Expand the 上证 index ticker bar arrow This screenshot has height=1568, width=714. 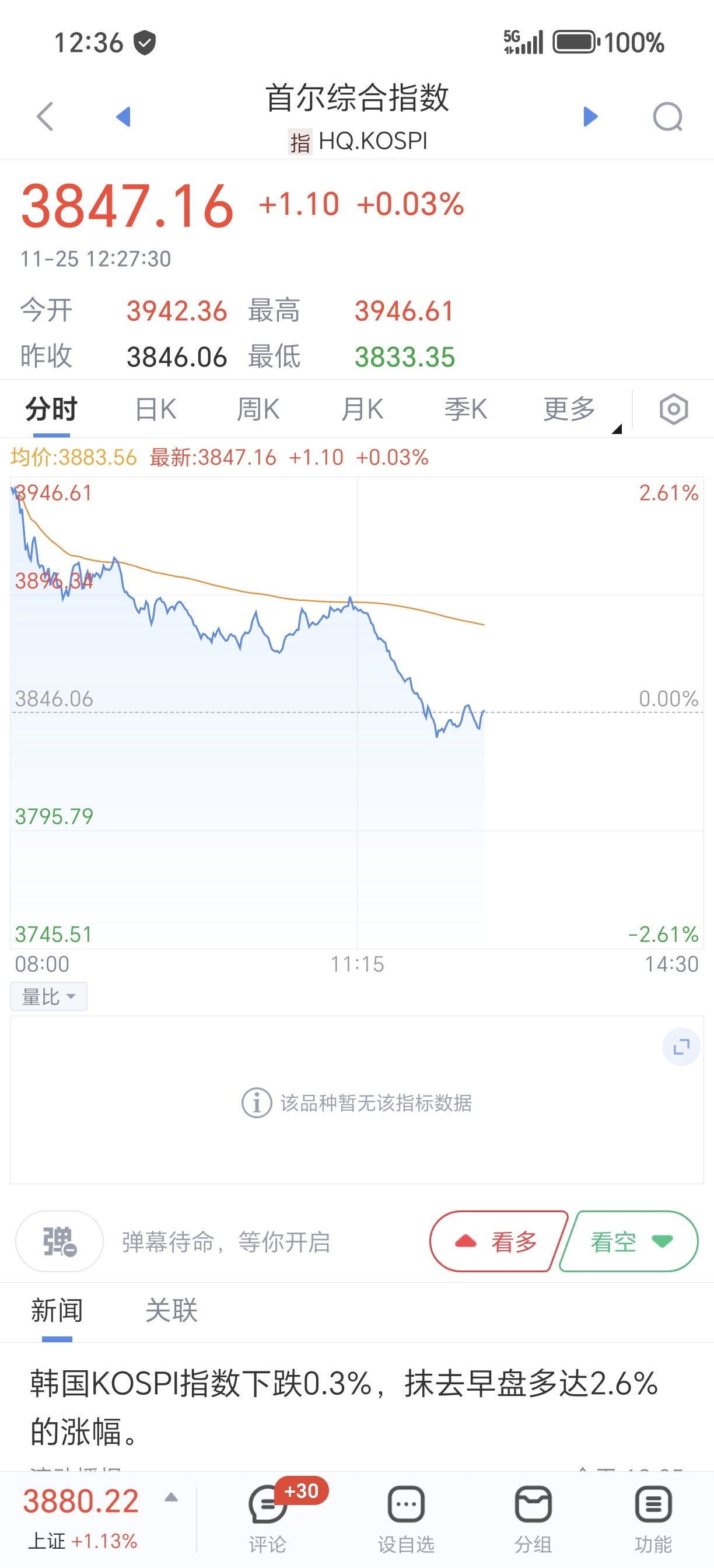[x=171, y=1497]
